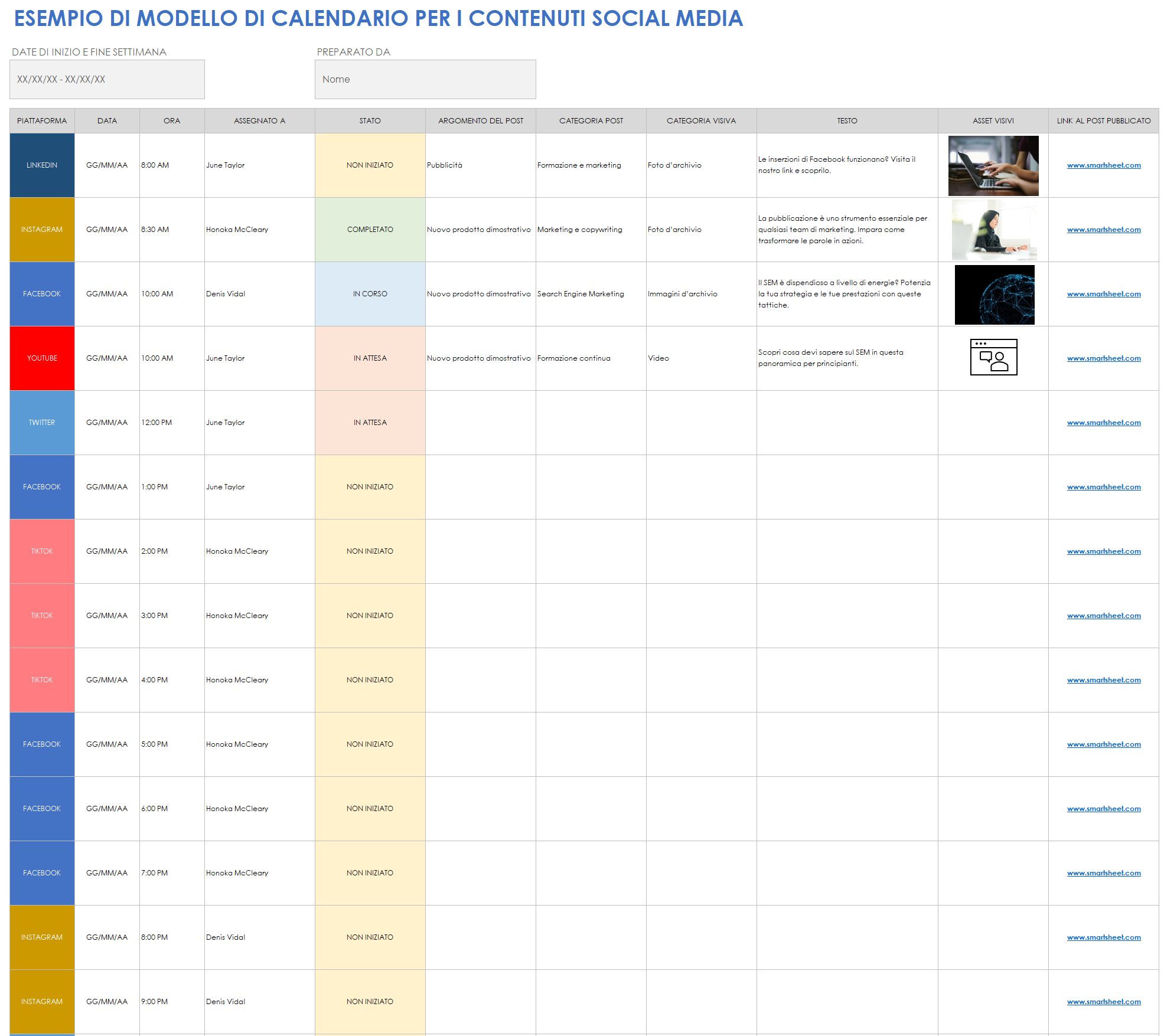Screen dimensions: 1164x1036
Task: Open the network globe thumbnail in Facebook row
Action: tap(995, 295)
